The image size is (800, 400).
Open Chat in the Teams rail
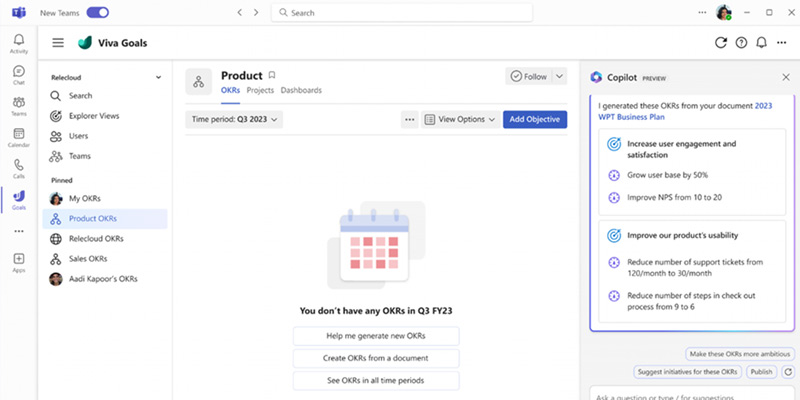pyautogui.click(x=19, y=75)
